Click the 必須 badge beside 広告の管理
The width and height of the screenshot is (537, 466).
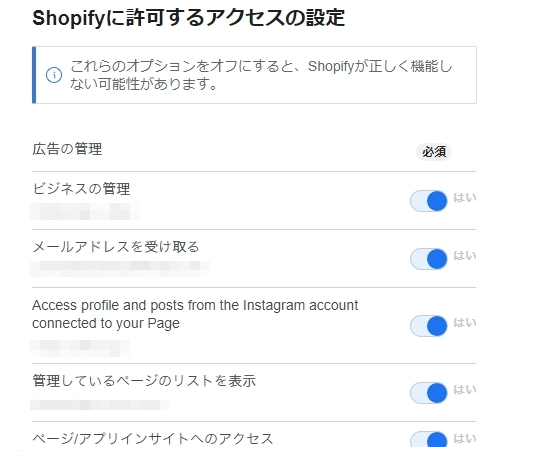click(434, 152)
